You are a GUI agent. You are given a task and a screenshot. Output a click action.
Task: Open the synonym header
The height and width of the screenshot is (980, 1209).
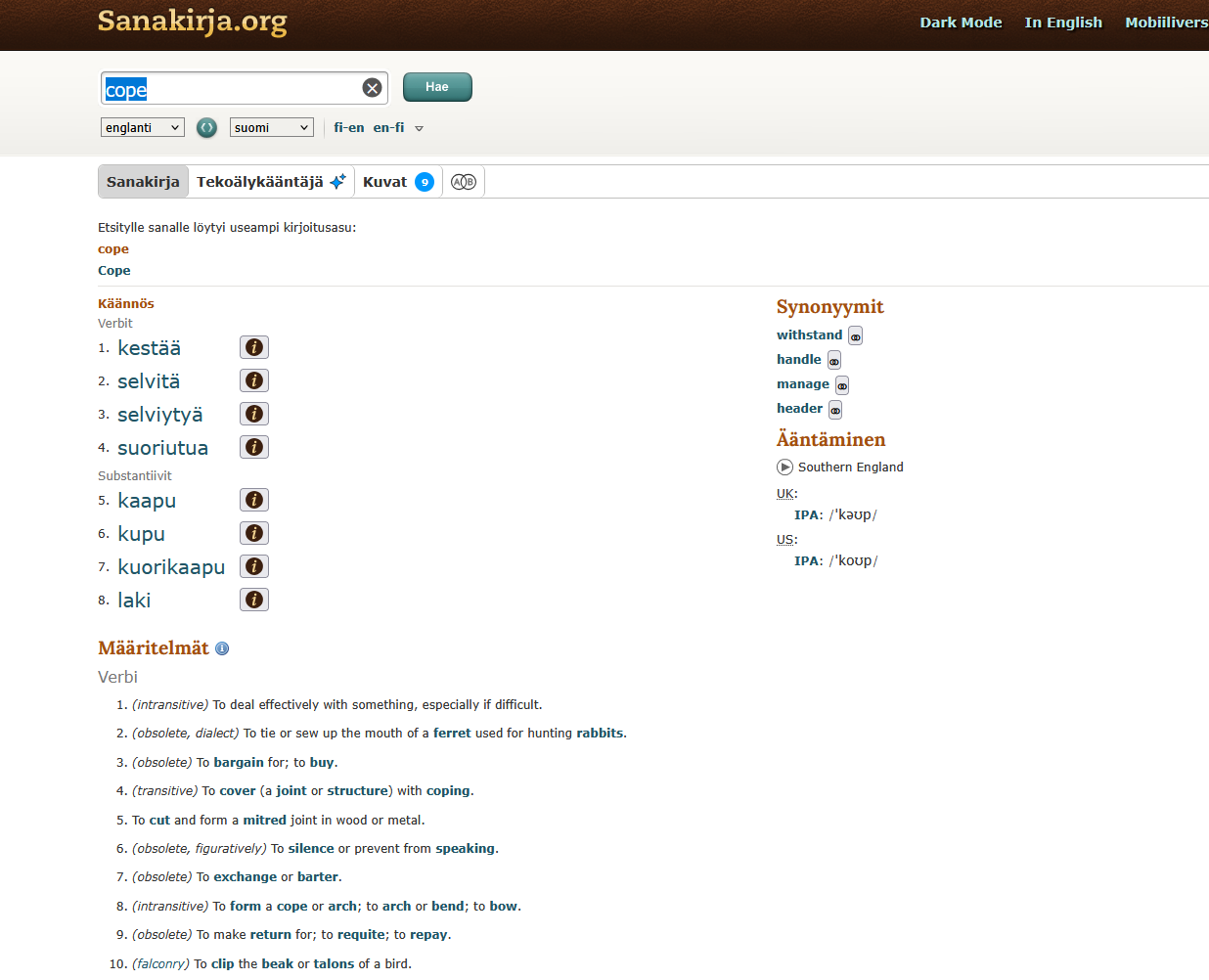[799, 408]
